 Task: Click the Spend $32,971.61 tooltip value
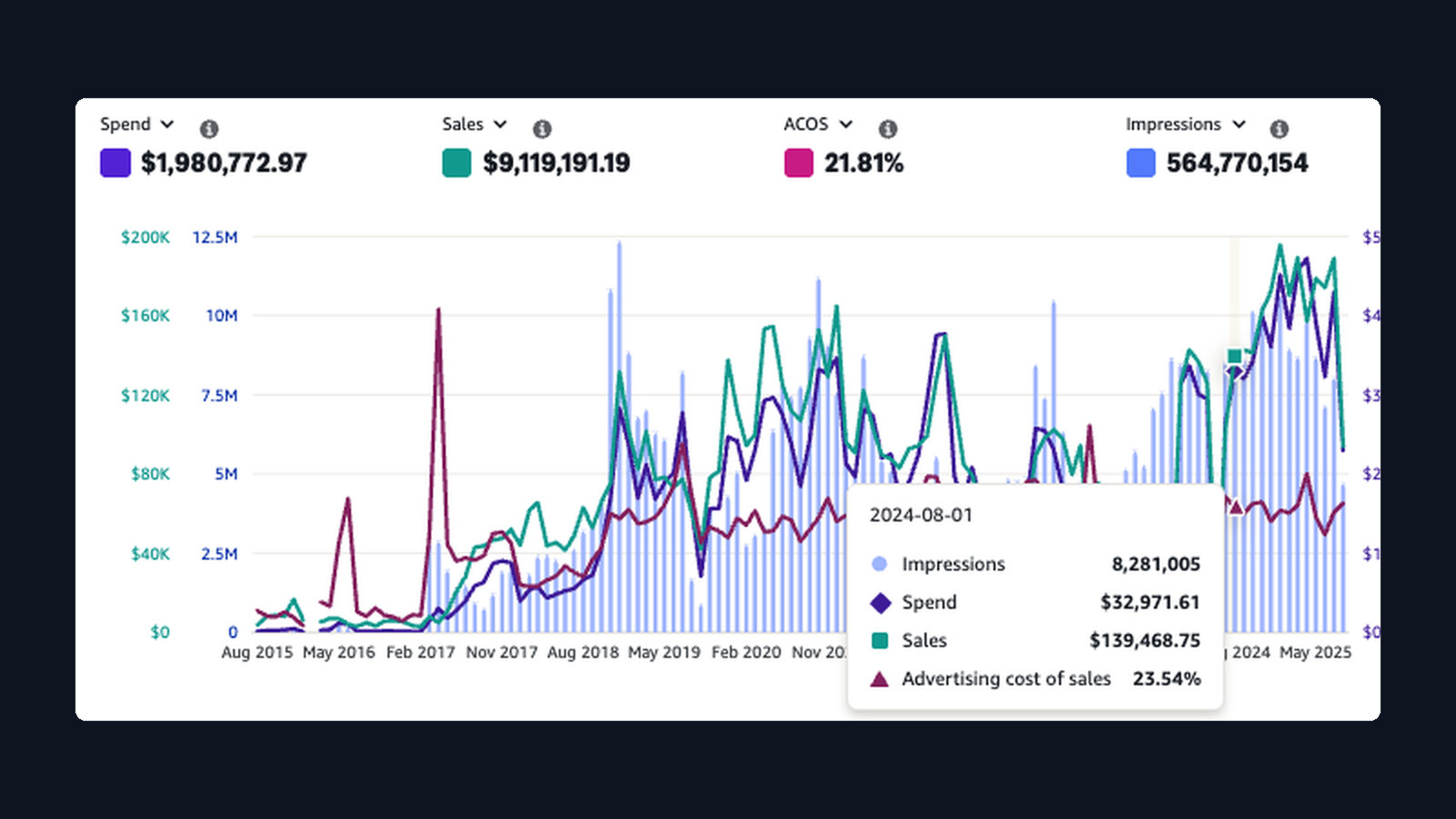point(1150,602)
